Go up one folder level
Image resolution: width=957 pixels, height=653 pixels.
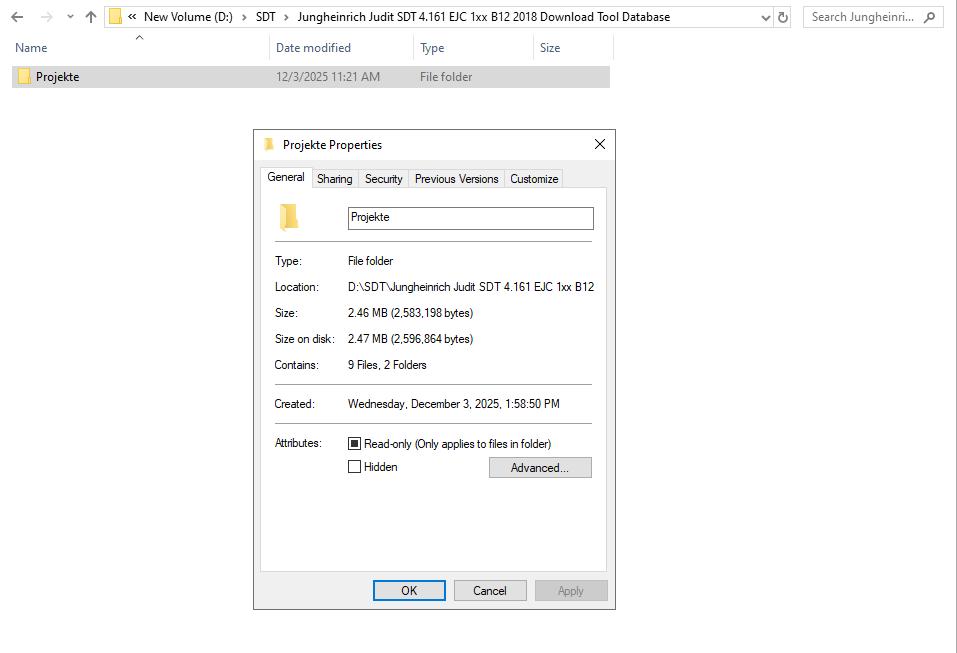pyautogui.click(x=91, y=17)
